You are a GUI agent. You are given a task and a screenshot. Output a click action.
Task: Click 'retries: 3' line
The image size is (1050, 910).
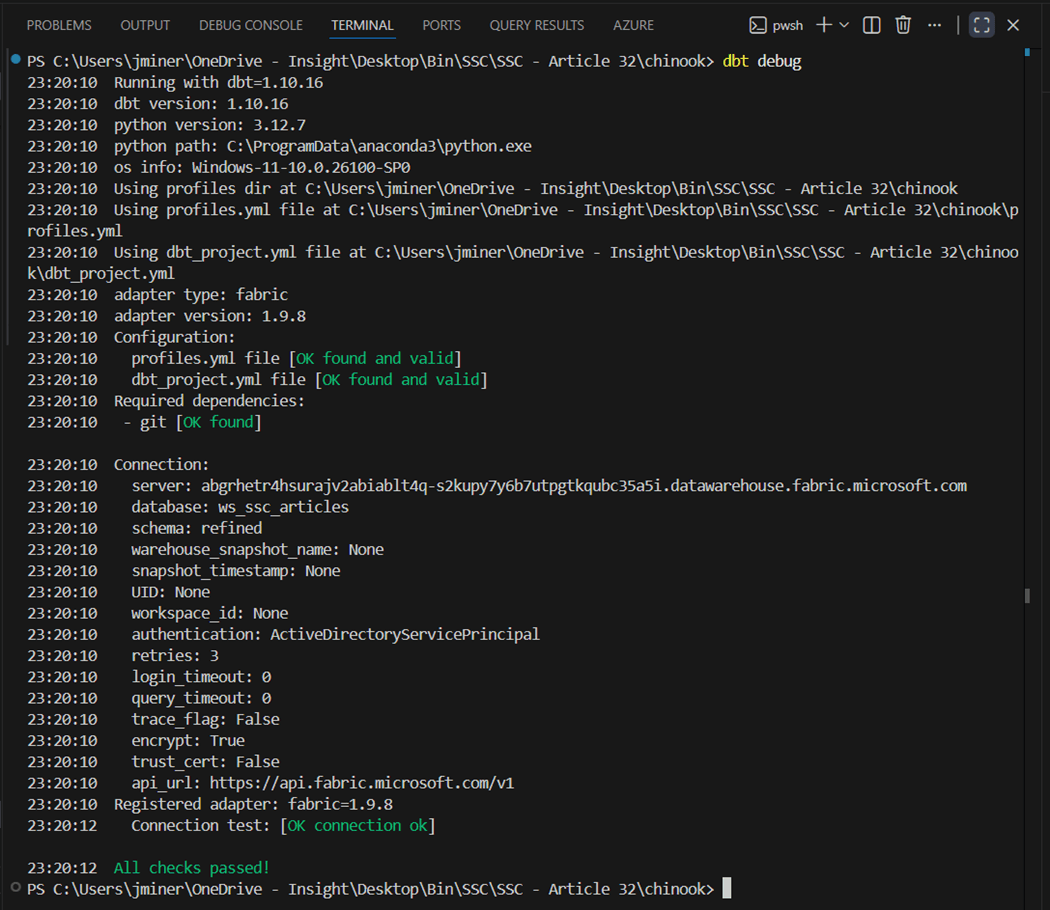pyautogui.click(x=175, y=656)
